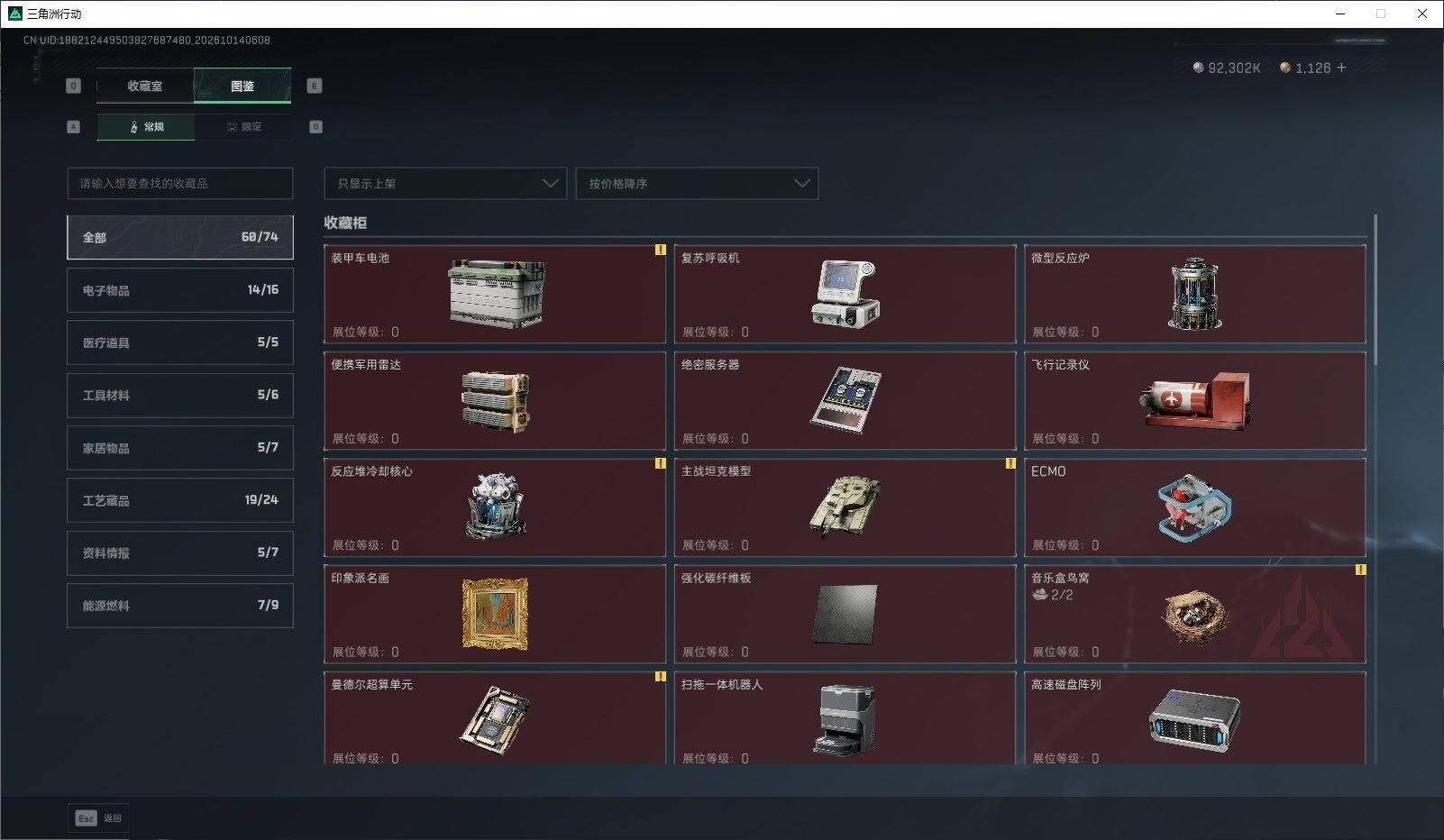Expand the 只显示上架 filter dropdown
This screenshot has height=840, width=1444.
pos(445,183)
